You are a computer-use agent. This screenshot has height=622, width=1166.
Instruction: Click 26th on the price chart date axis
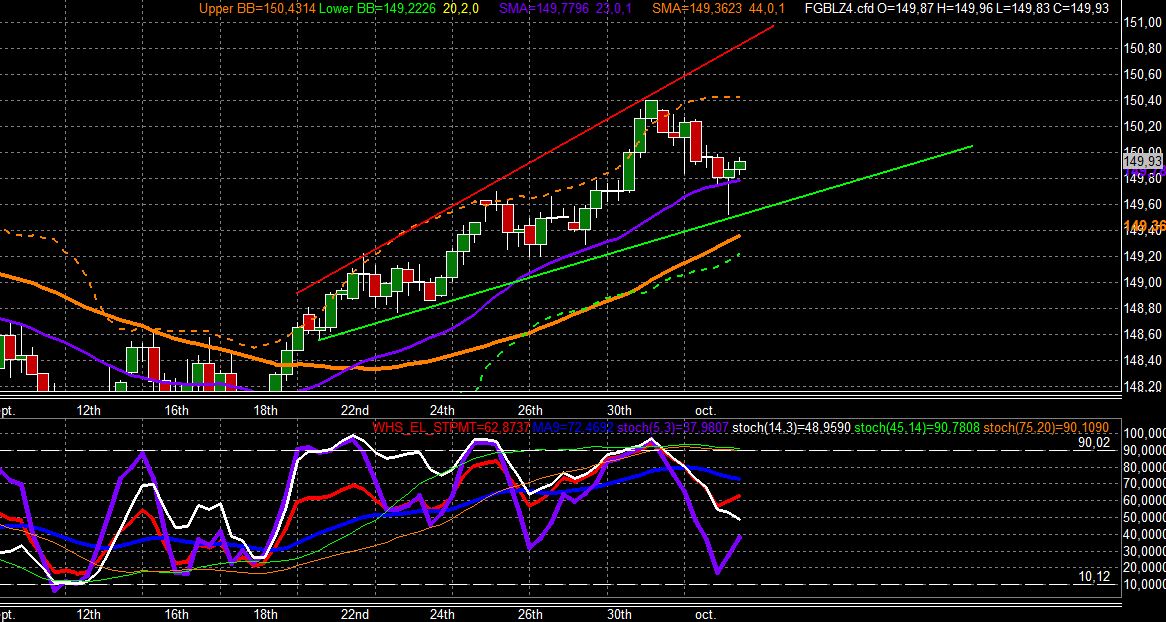[530, 411]
